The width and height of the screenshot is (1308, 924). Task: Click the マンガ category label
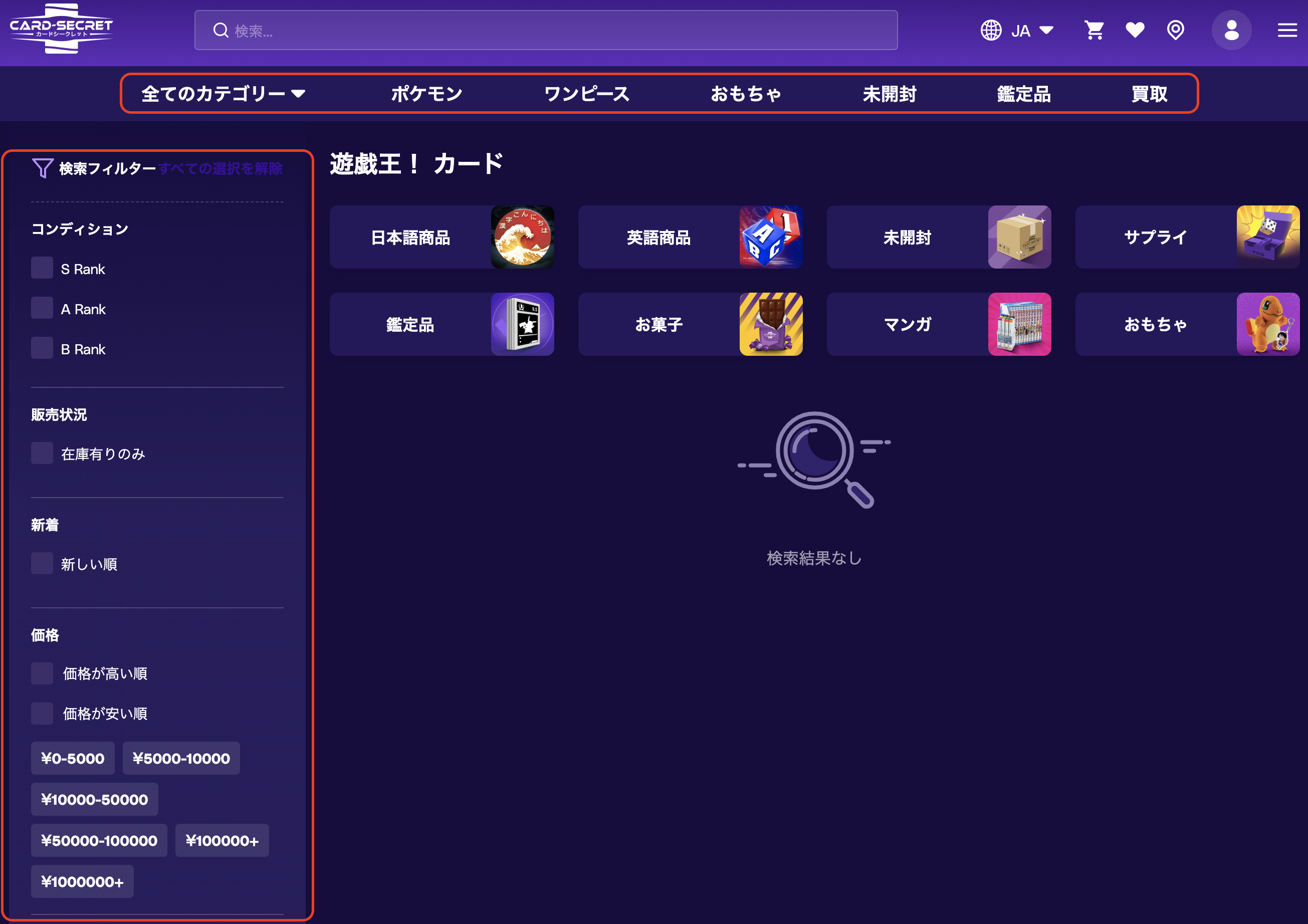(x=907, y=324)
